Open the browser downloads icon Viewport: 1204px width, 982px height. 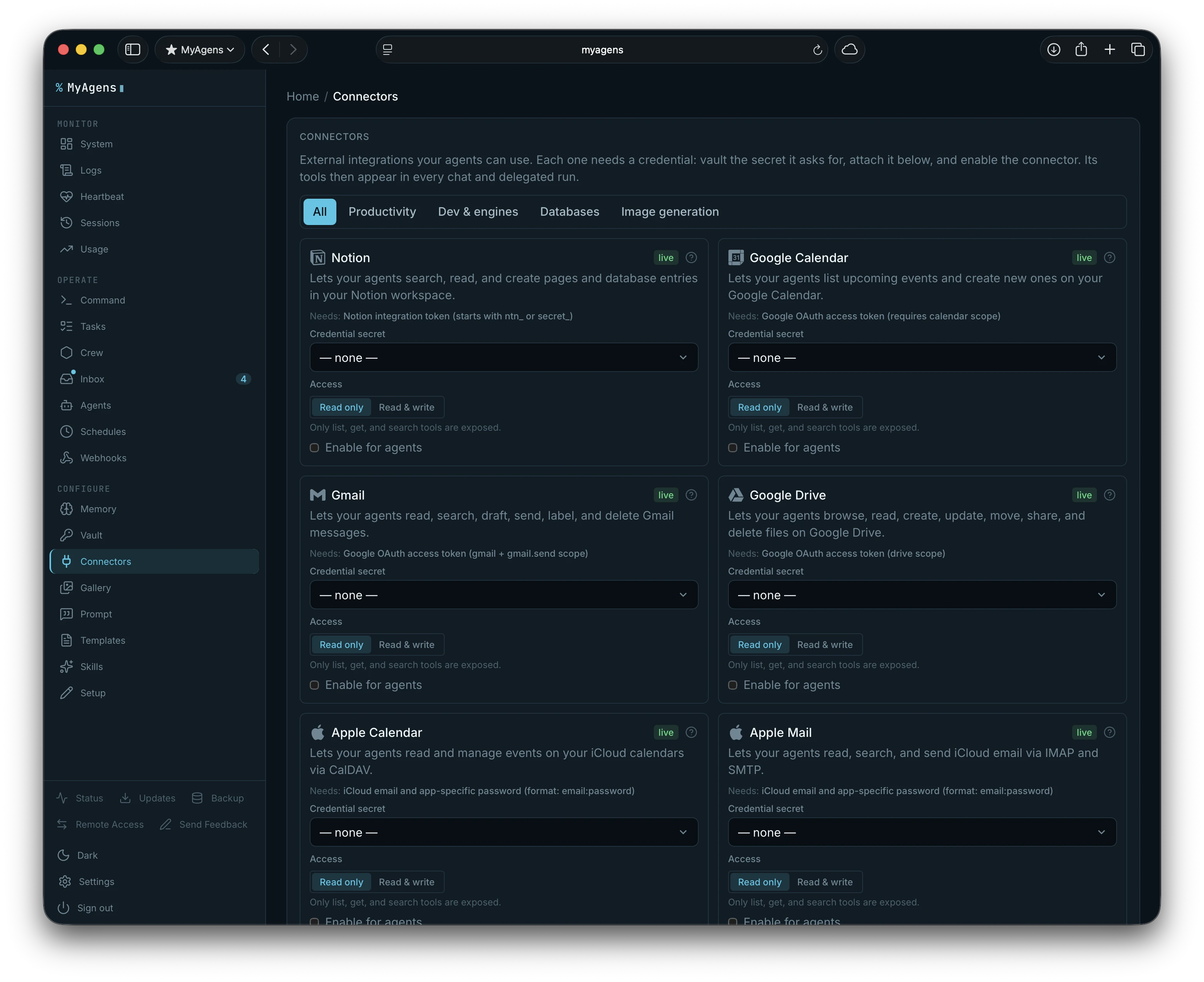[x=1053, y=50]
